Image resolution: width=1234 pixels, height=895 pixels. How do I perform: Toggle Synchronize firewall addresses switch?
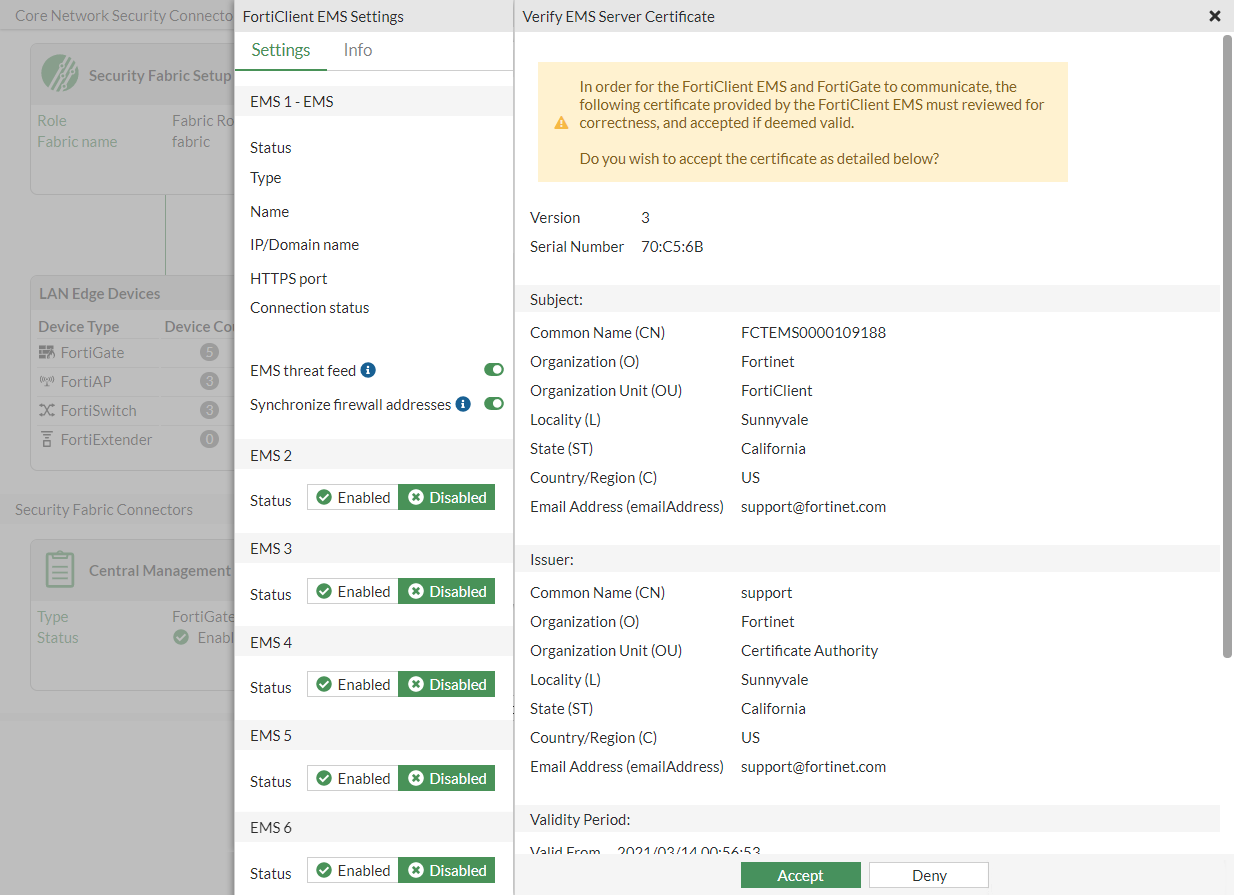(x=493, y=404)
